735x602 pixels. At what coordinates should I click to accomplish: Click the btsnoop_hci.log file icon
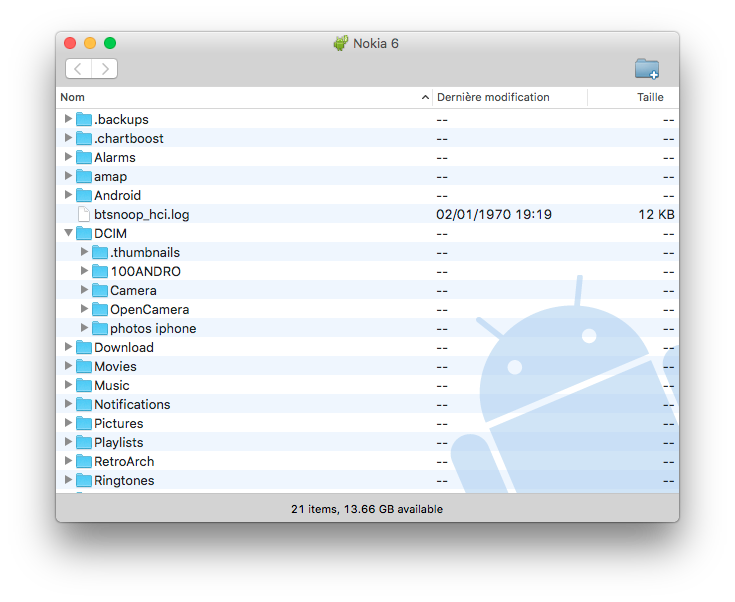[x=84, y=214]
